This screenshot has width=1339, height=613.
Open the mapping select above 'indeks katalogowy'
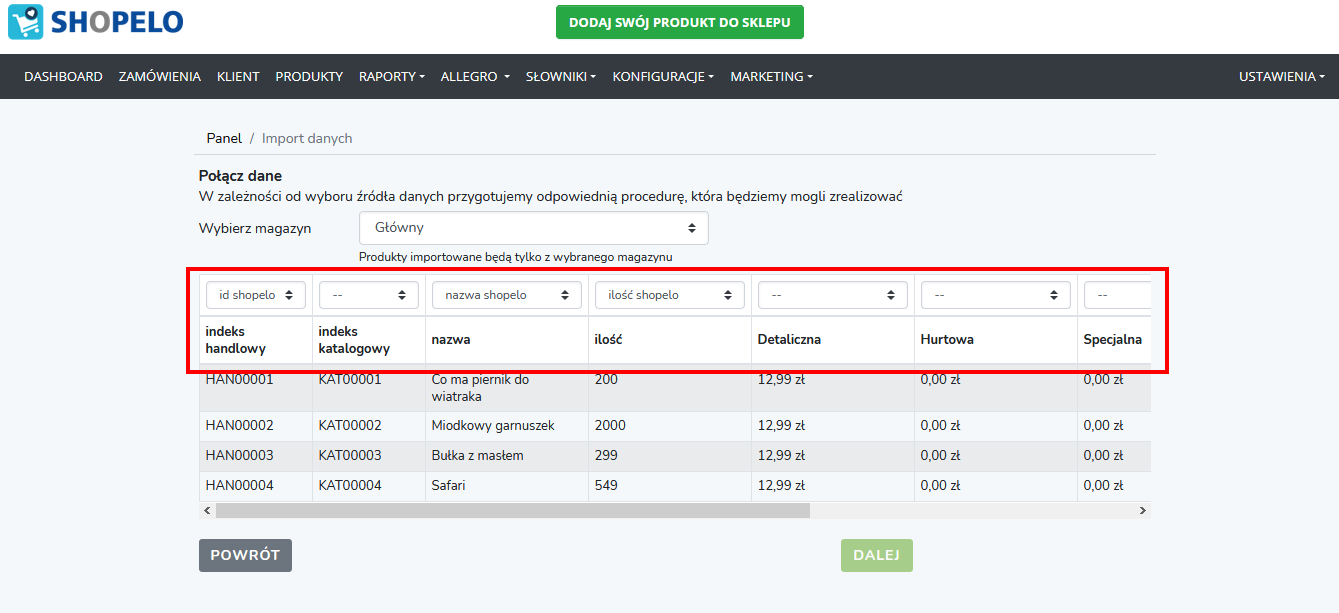click(369, 295)
